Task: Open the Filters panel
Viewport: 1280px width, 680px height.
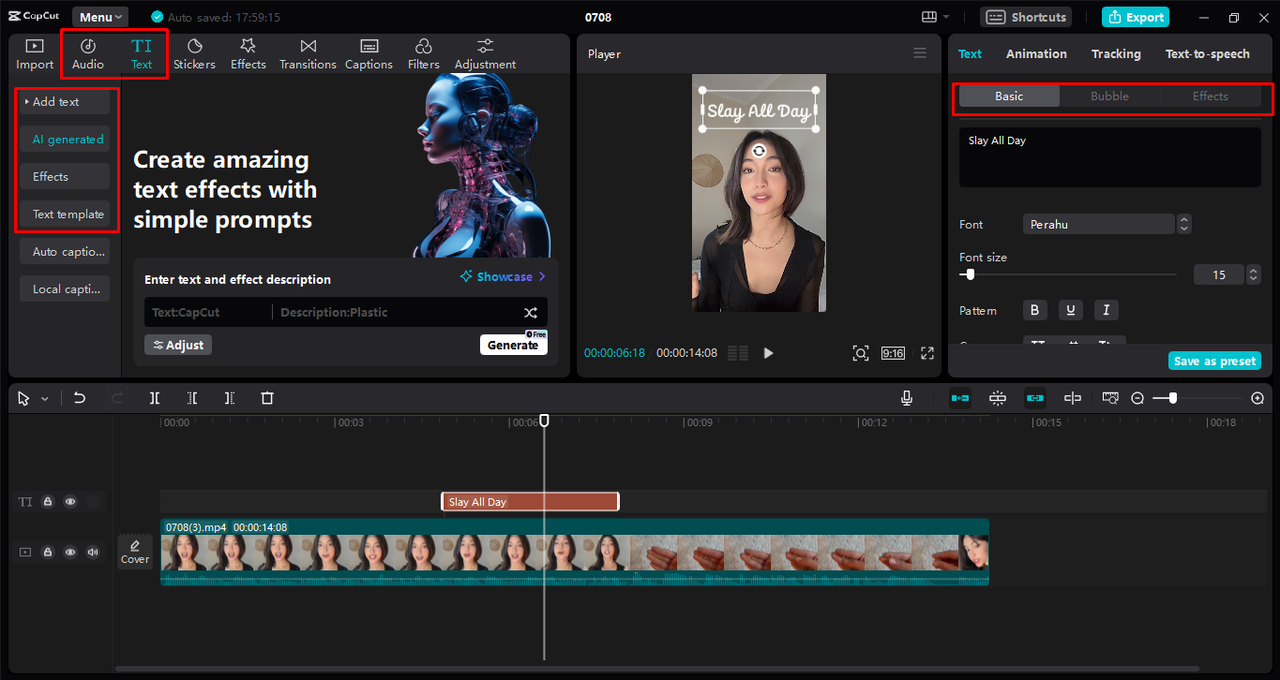Action: (x=424, y=54)
